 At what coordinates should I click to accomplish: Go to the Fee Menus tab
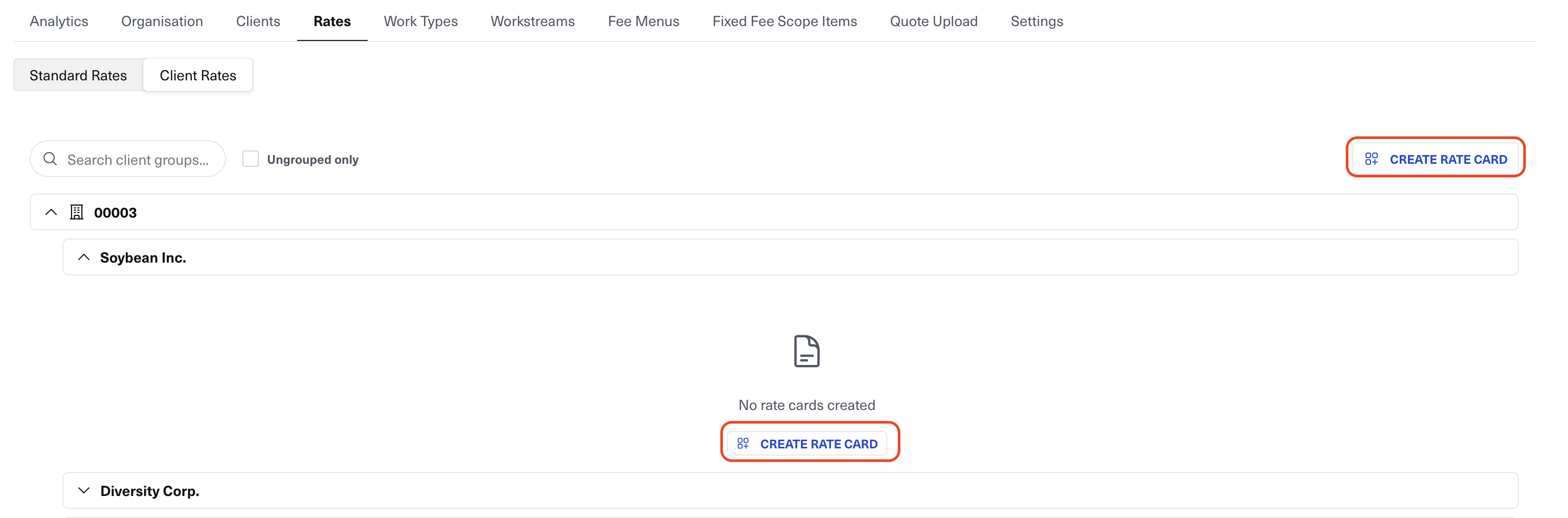point(643,21)
